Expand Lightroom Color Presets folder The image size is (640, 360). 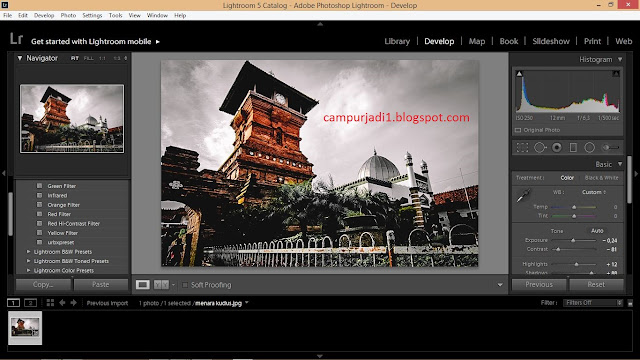point(28,270)
